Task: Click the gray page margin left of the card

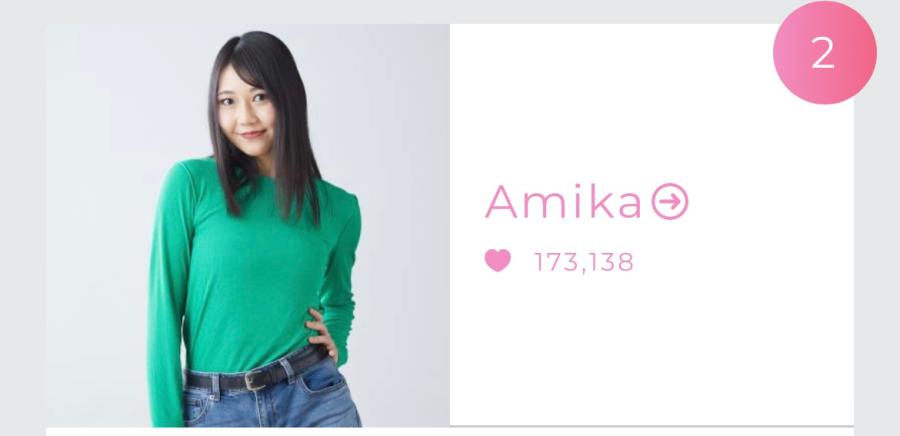Action: click(23, 229)
